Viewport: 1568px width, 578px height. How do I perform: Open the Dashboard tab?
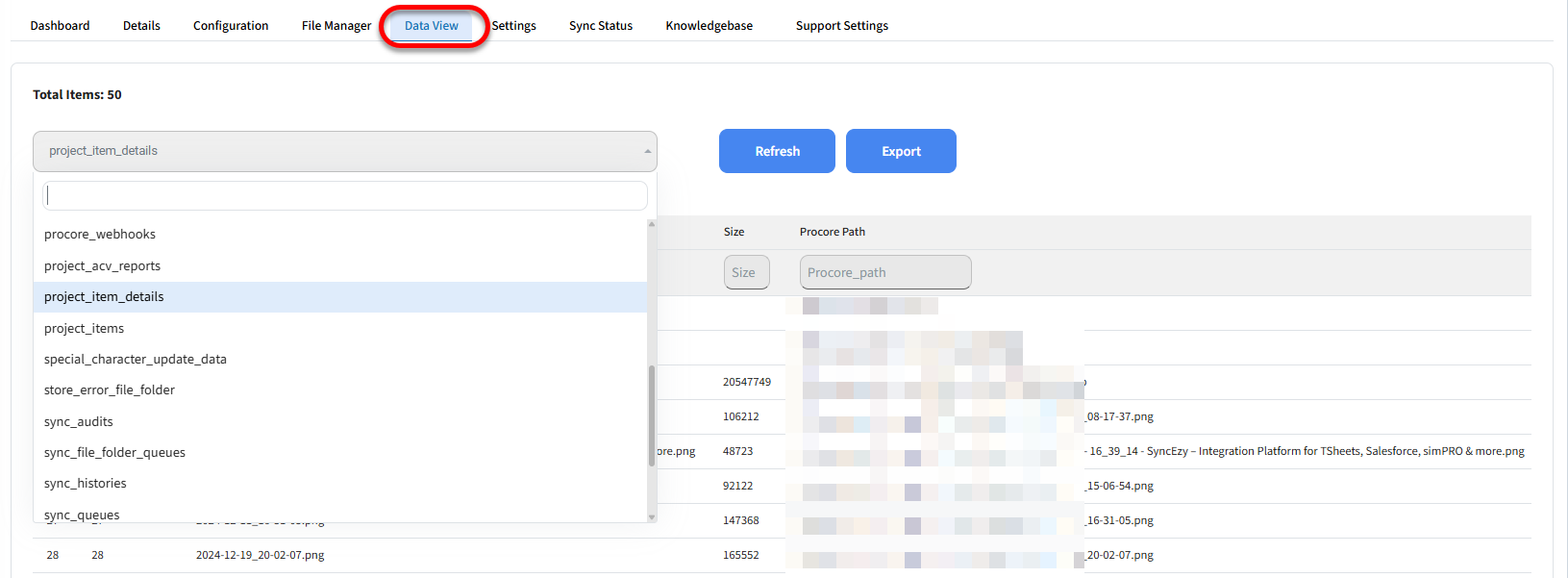(x=60, y=26)
